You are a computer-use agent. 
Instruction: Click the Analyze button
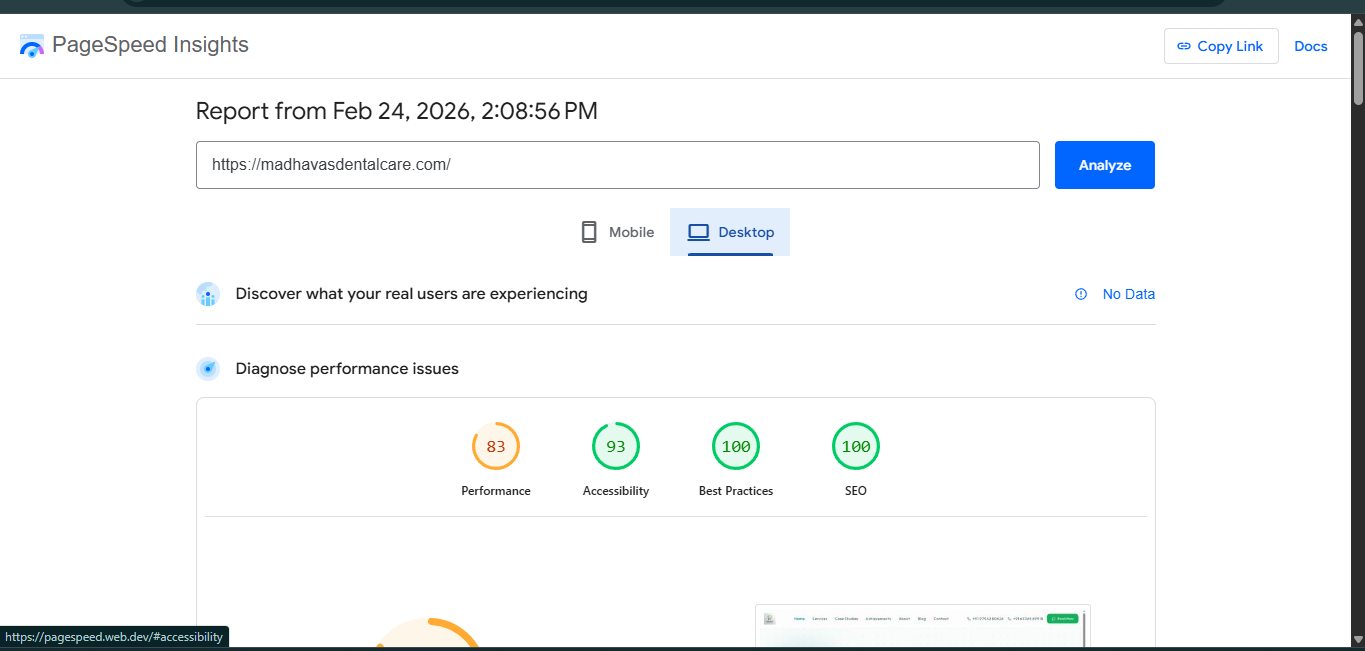click(1105, 165)
